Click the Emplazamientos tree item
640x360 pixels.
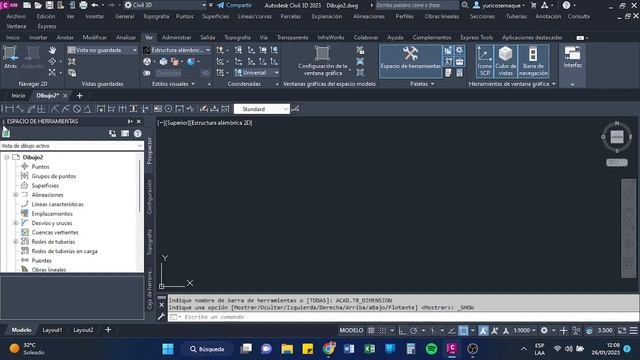pos(52,213)
